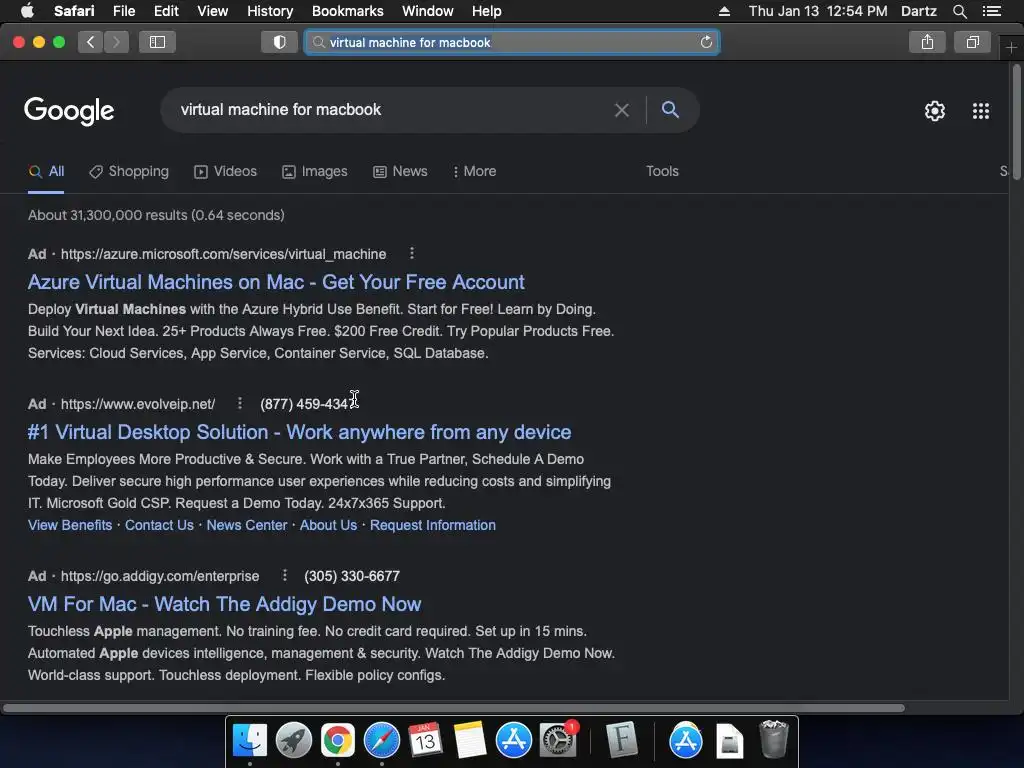Open Notes app in the Dock
Viewport: 1024px width, 768px height.
[470, 741]
